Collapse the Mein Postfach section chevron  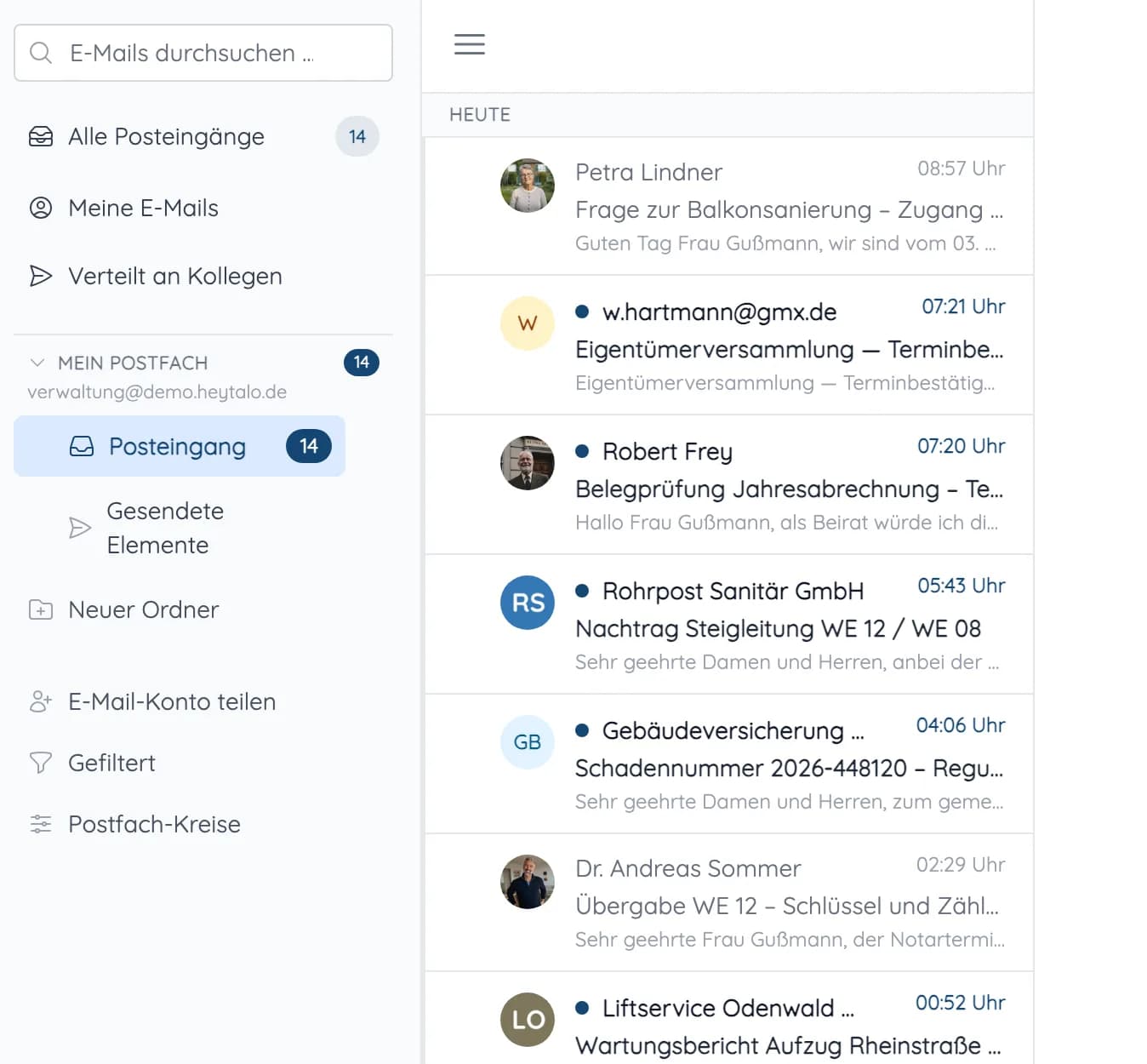(x=37, y=363)
